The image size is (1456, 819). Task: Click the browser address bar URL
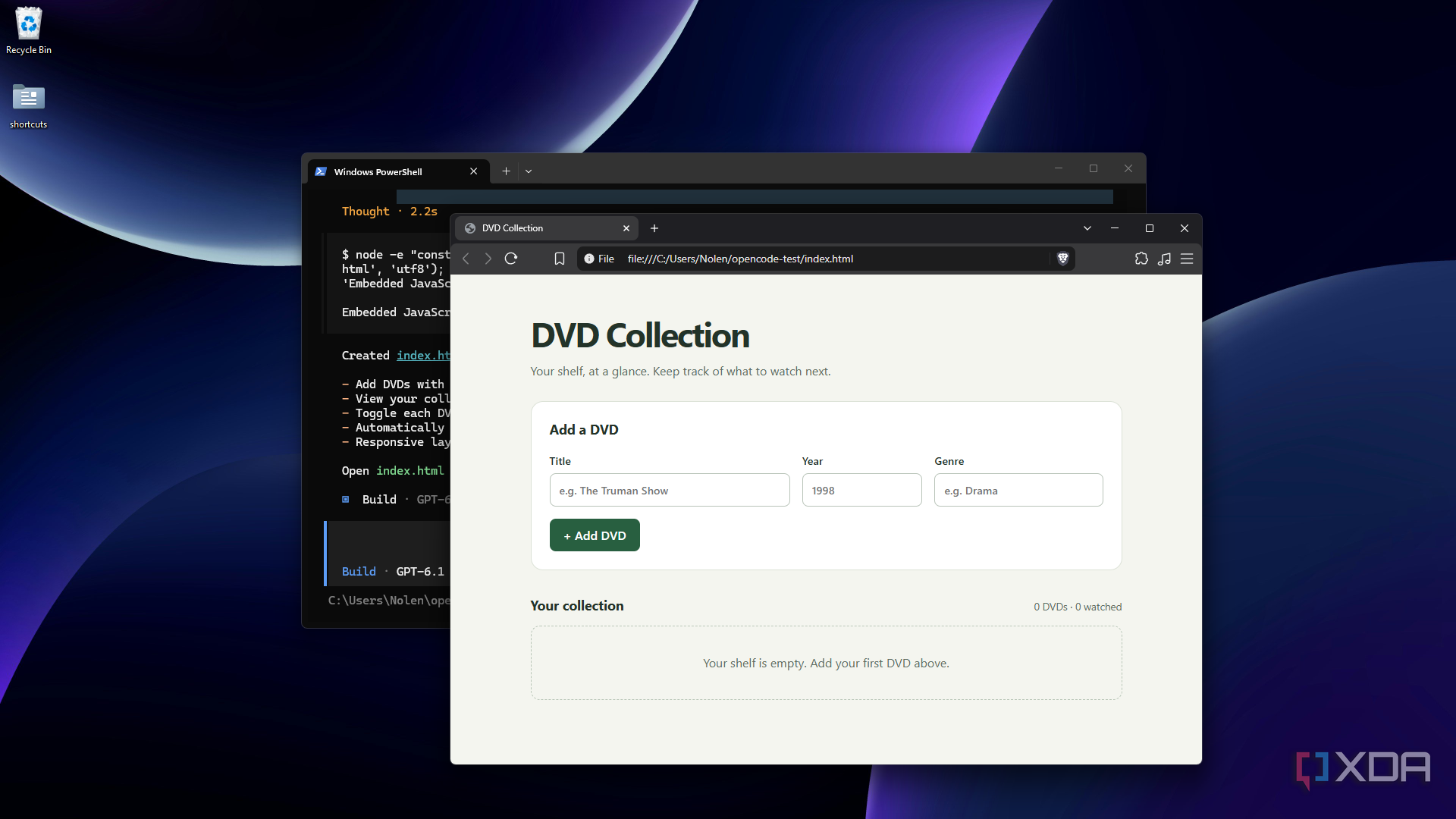tap(740, 259)
